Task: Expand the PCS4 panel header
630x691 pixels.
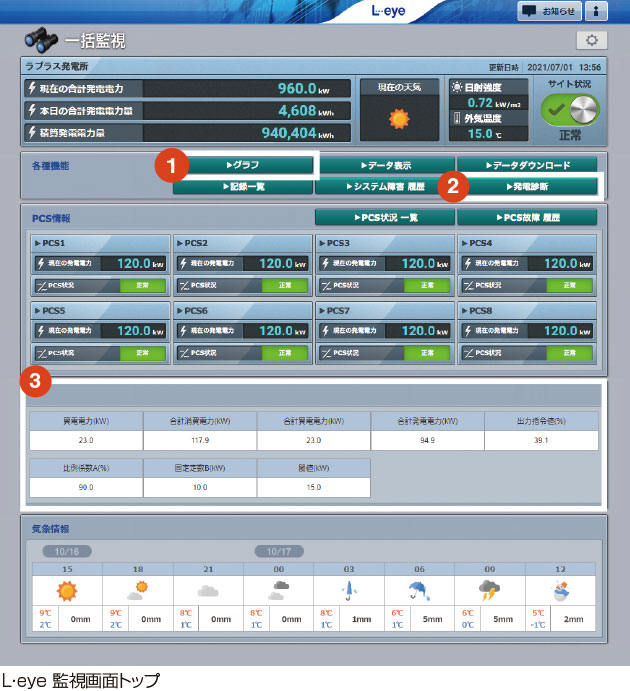Action: pos(527,243)
